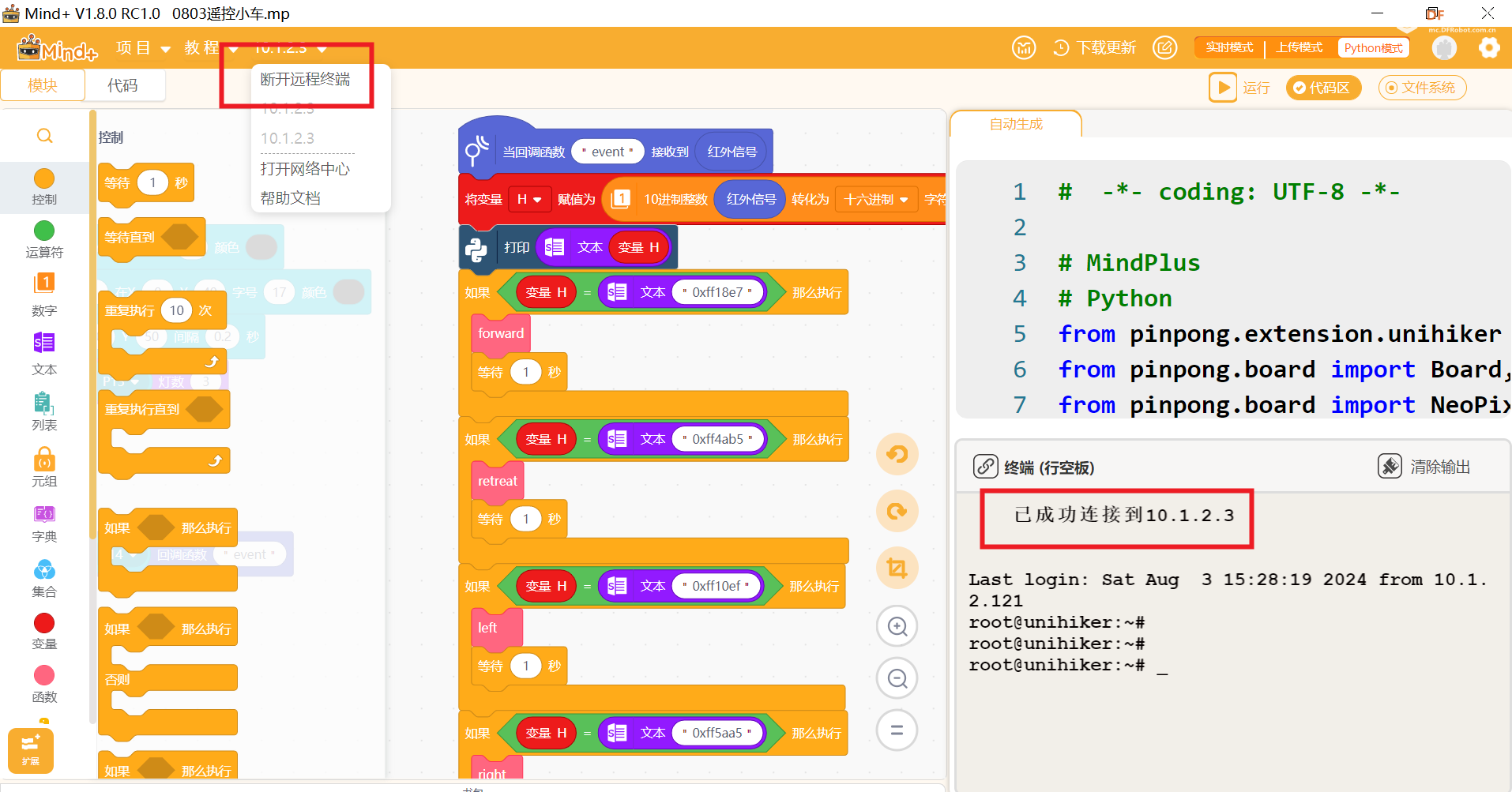Screen dimensions: 1512x792
Task: Click the 0xff18e7 text input field
Action: (x=717, y=292)
